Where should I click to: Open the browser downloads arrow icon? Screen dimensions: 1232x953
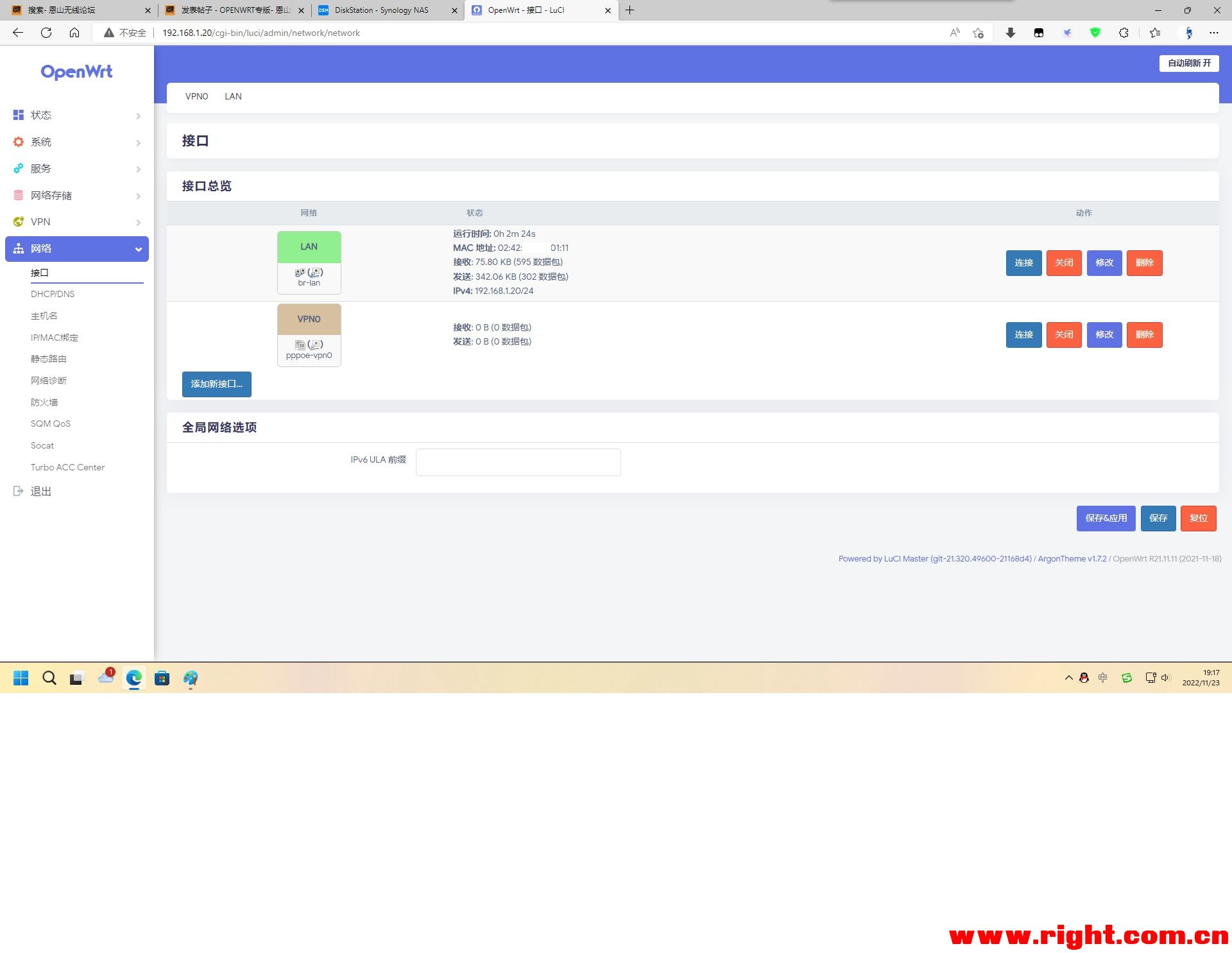pos(1011,33)
